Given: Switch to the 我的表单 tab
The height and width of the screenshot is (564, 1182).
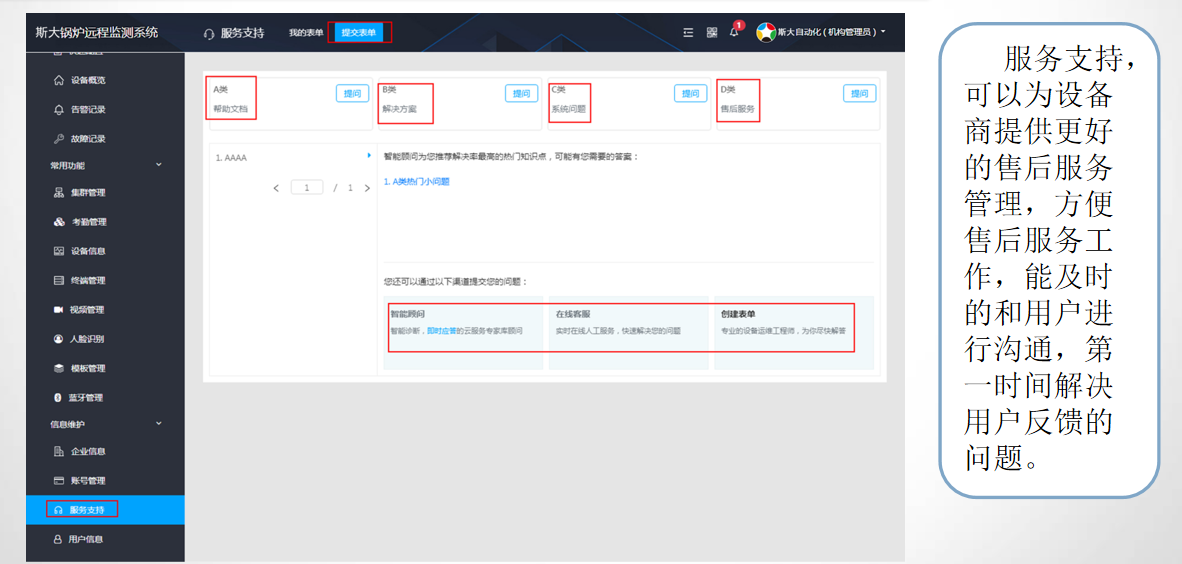Looking at the screenshot, I should click(x=306, y=33).
